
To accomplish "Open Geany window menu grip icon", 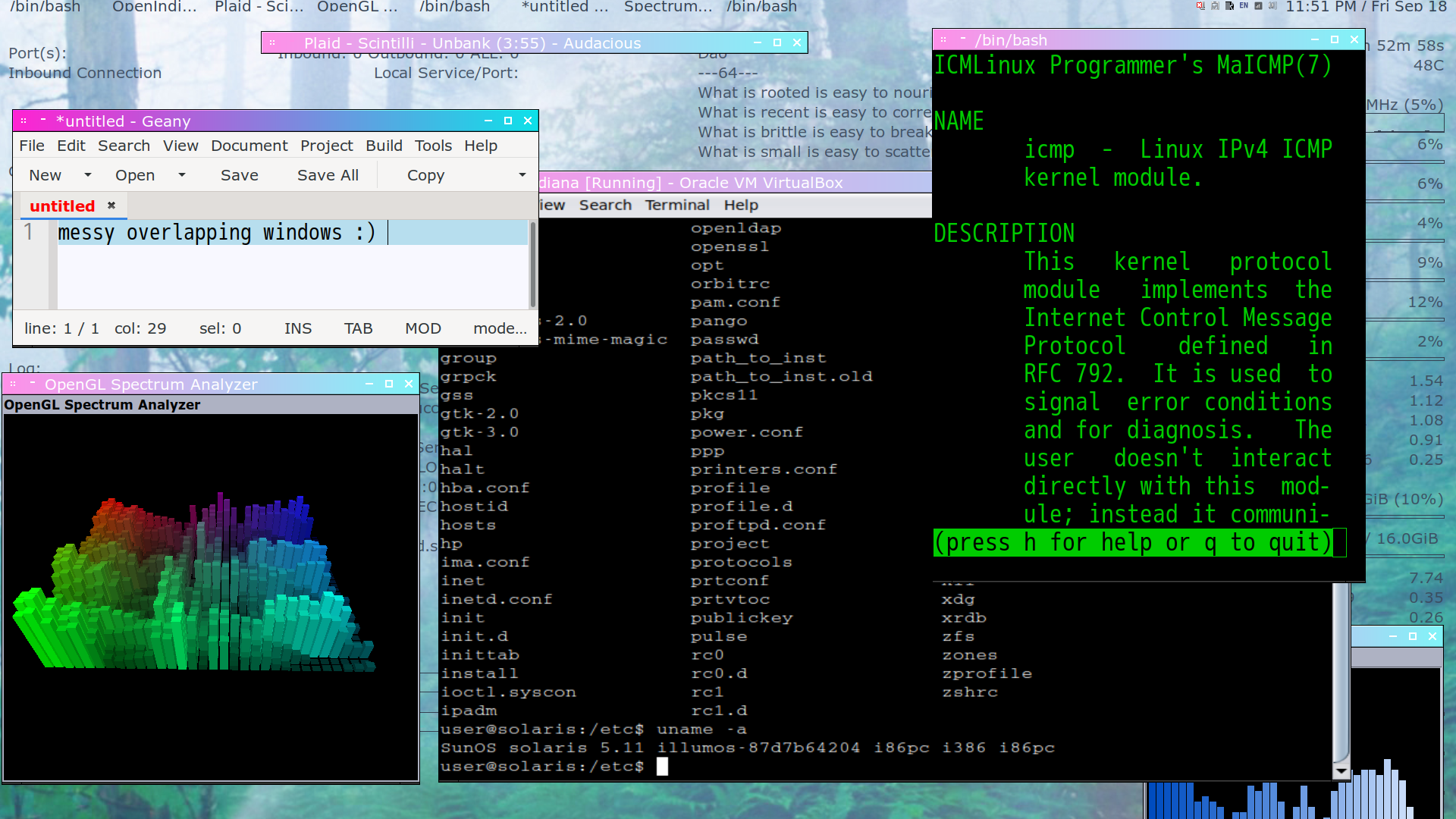I will pos(24,121).
